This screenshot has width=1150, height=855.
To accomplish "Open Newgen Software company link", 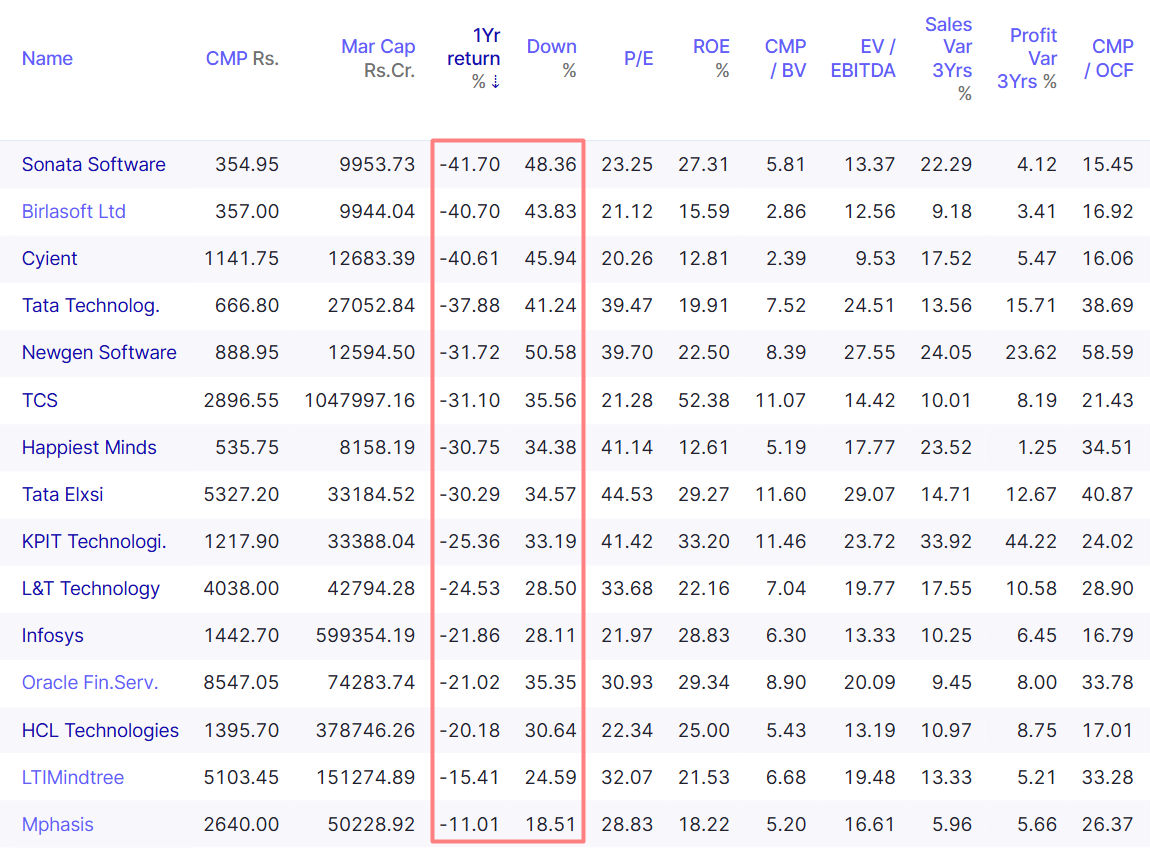I will point(99,352).
